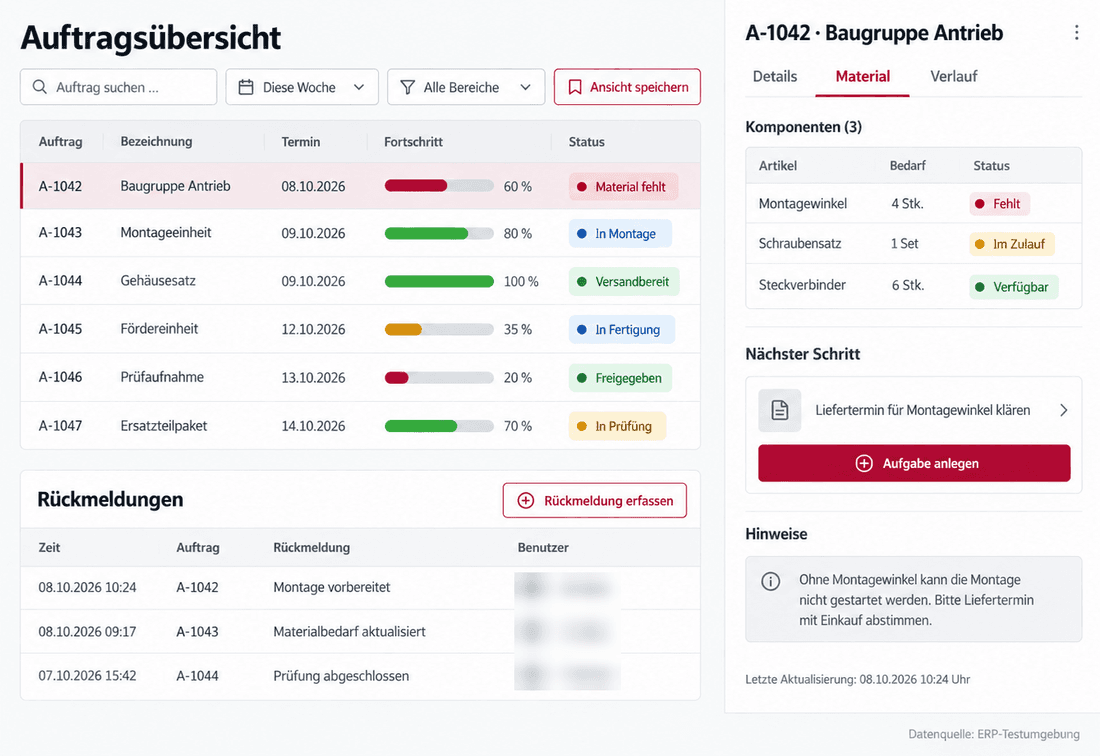The width and height of the screenshot is (1100, 756).
Task: Open the Liefertermin für Montagewinkel klären item
Action: 913,410
